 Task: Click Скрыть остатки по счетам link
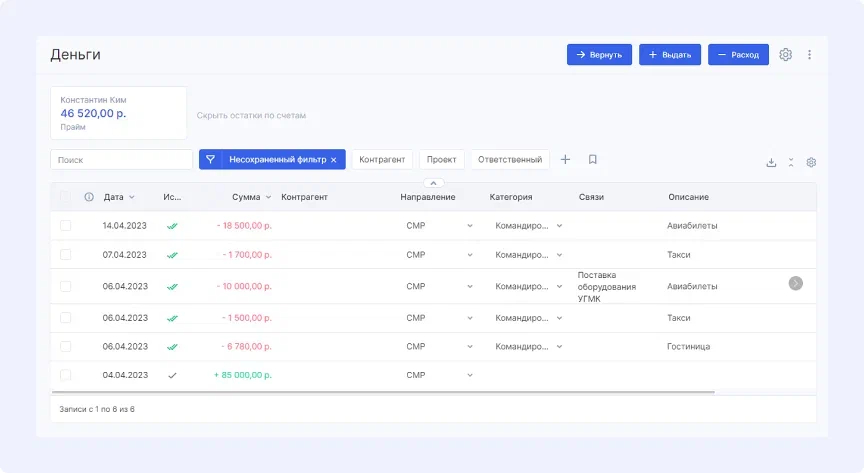tap(251, 115)
